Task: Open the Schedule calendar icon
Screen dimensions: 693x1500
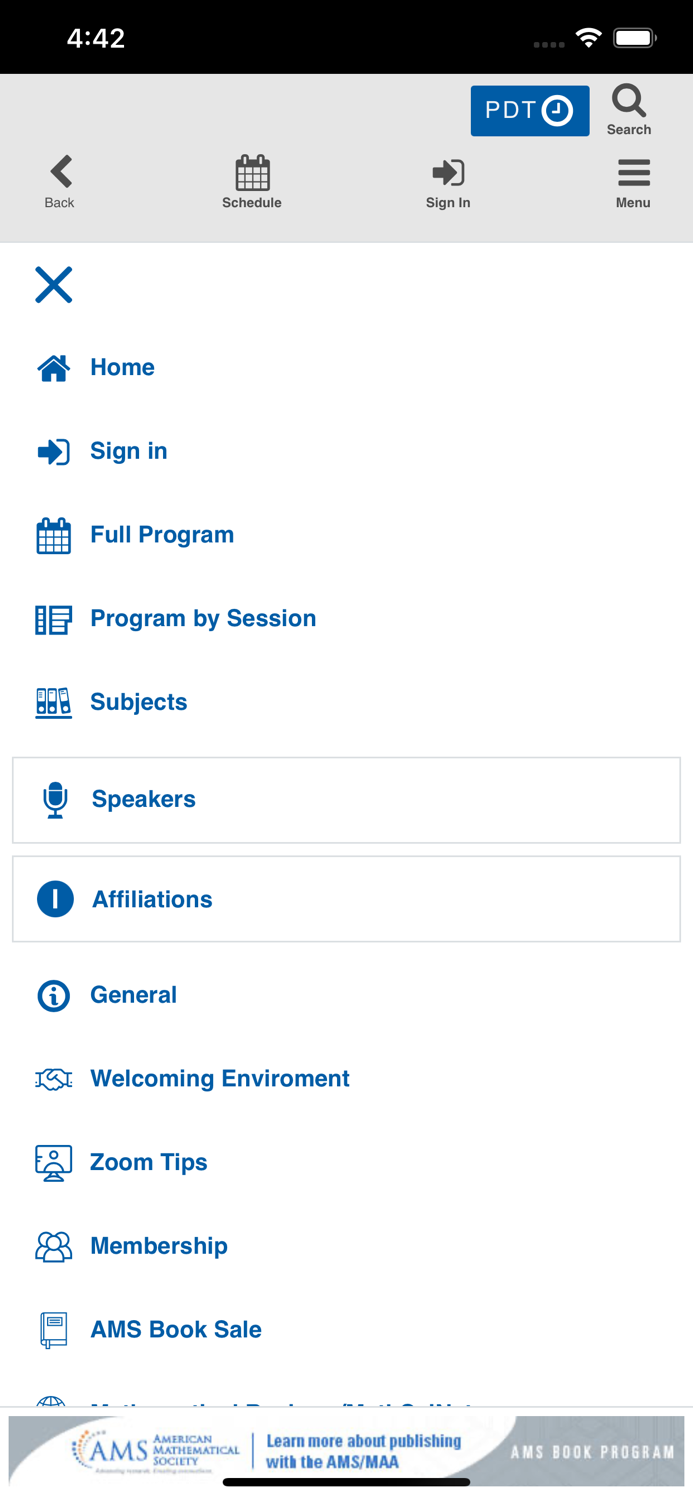Action: [252, 173]
